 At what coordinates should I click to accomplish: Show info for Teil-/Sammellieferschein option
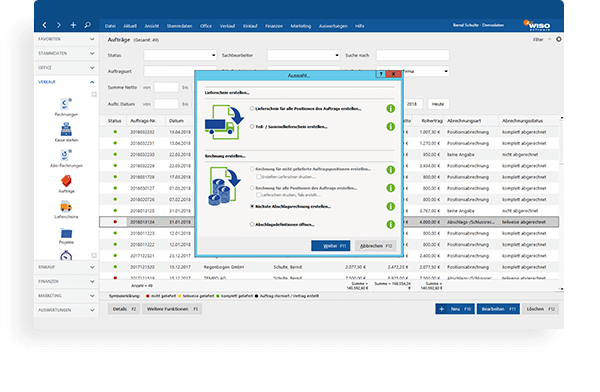[x=390, y=126]
